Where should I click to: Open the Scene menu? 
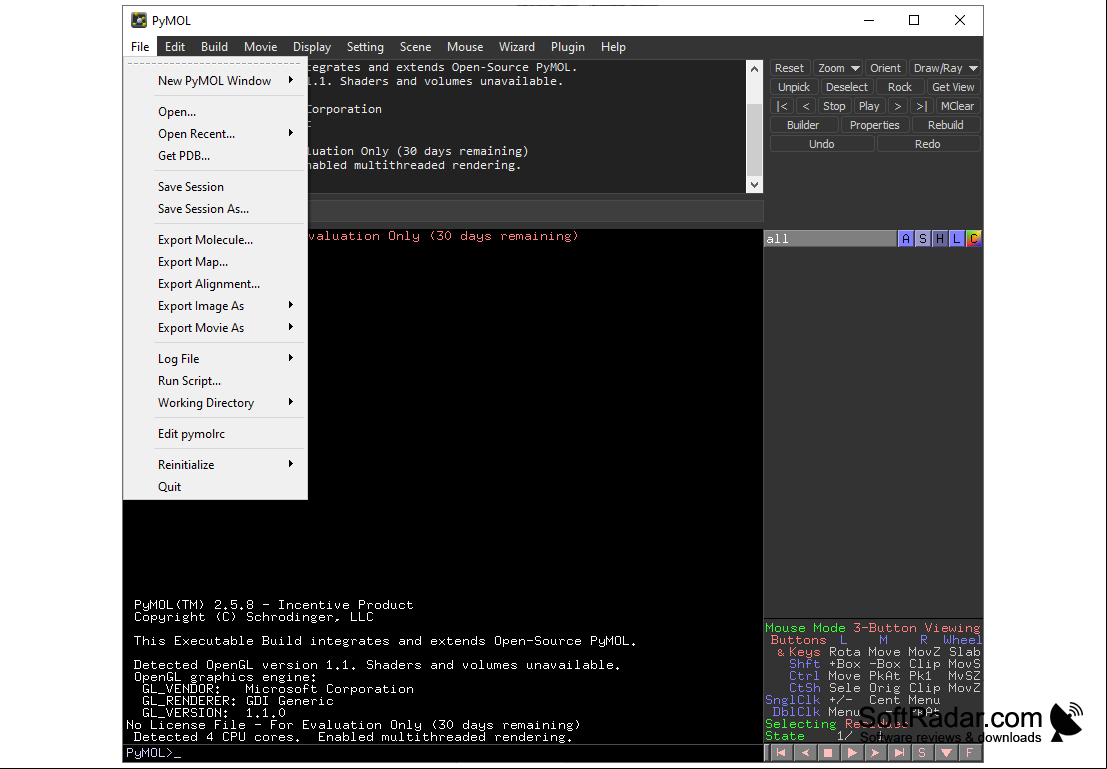(415, 47)
